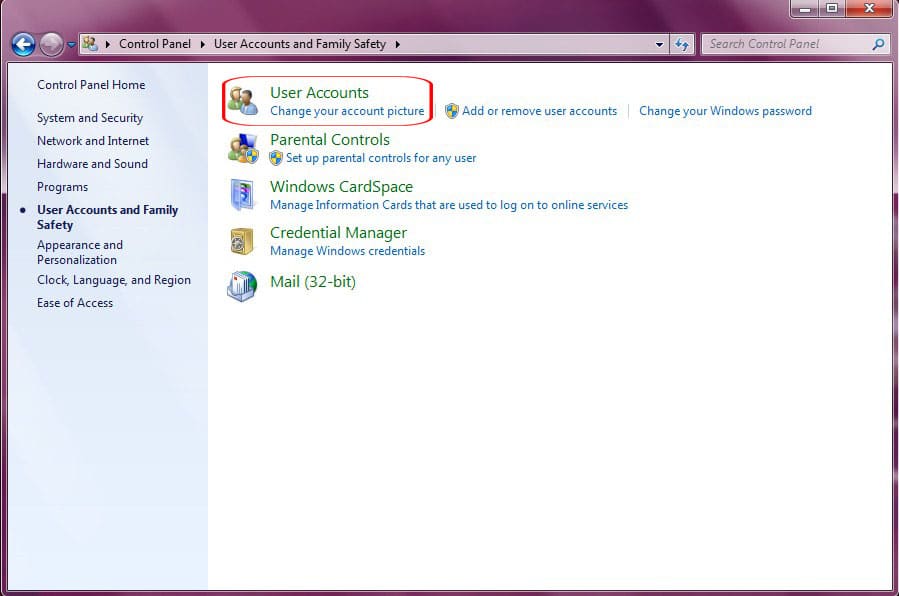Go to Ease of Access category
This screenshot has height=596, width=899.
point(75,303)
